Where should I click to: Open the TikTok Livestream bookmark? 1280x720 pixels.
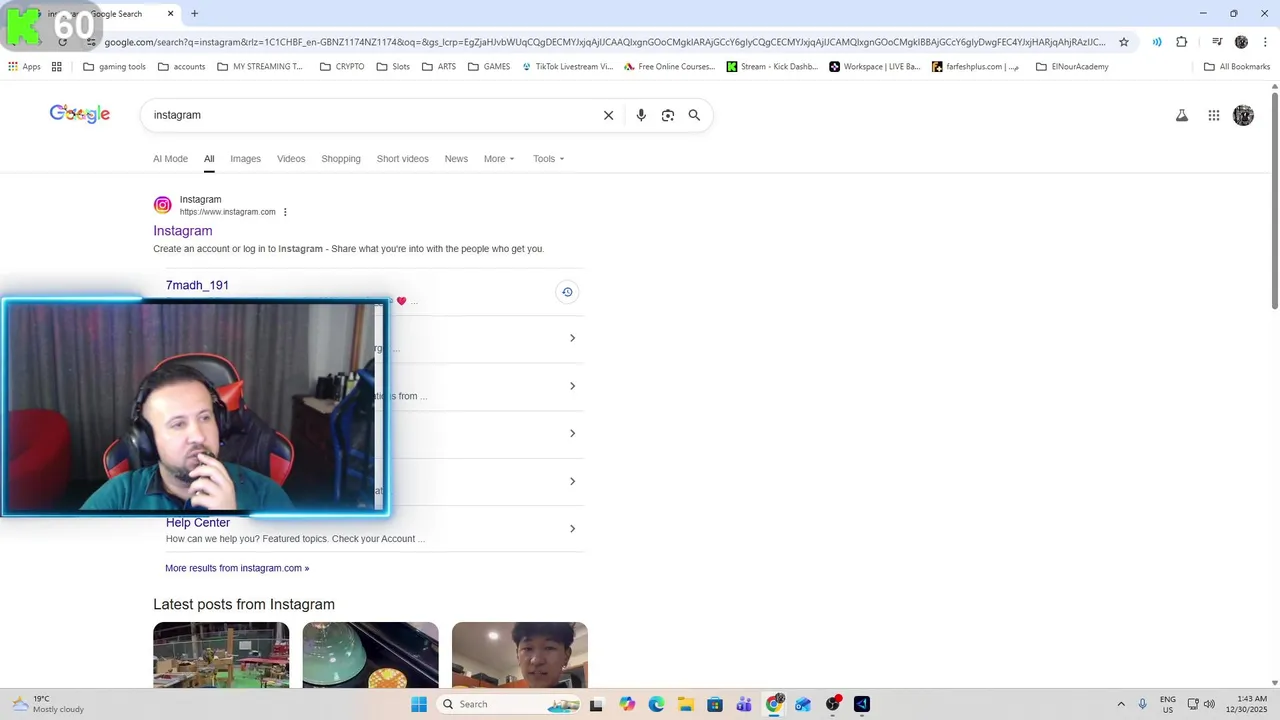coord(567,67)
